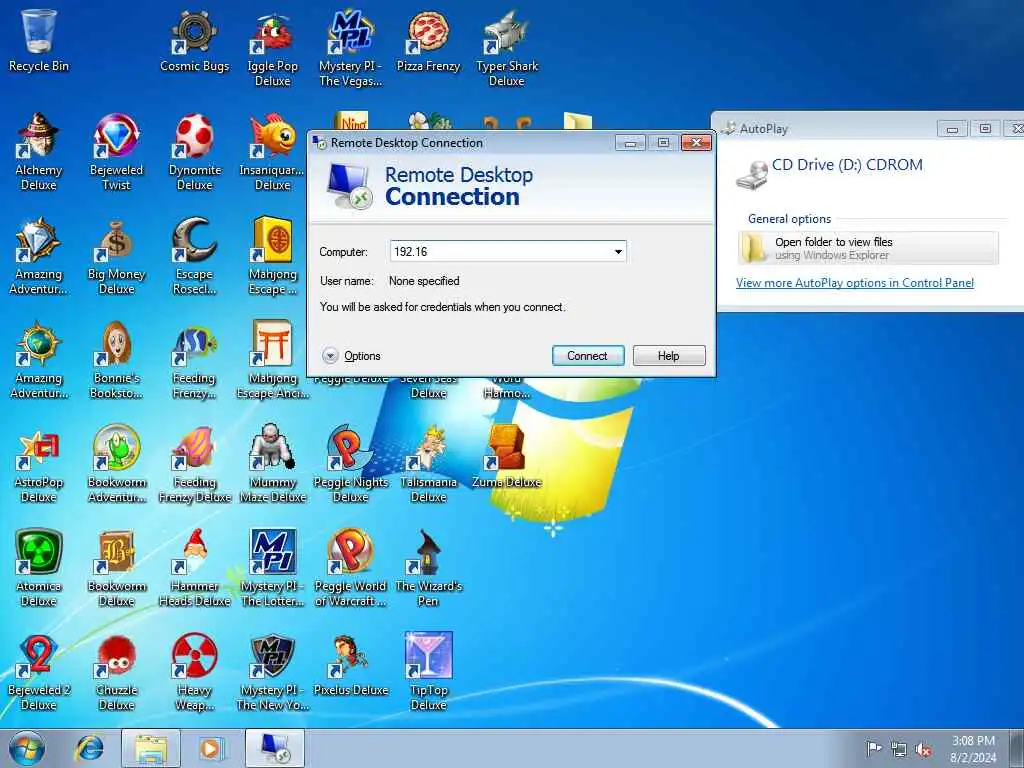Open Iggle Pop Deluxe shortcut
This screenshot has height=768, width=1024.
(272, 49)
